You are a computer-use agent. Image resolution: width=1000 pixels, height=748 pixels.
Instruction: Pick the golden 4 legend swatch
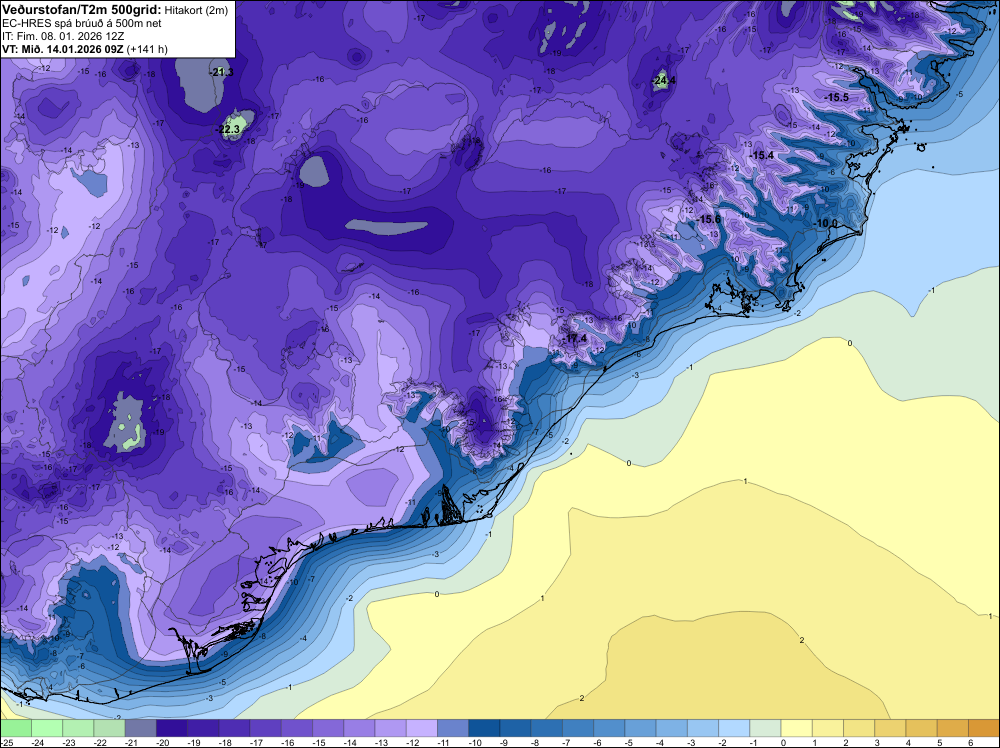pos(922,728)
